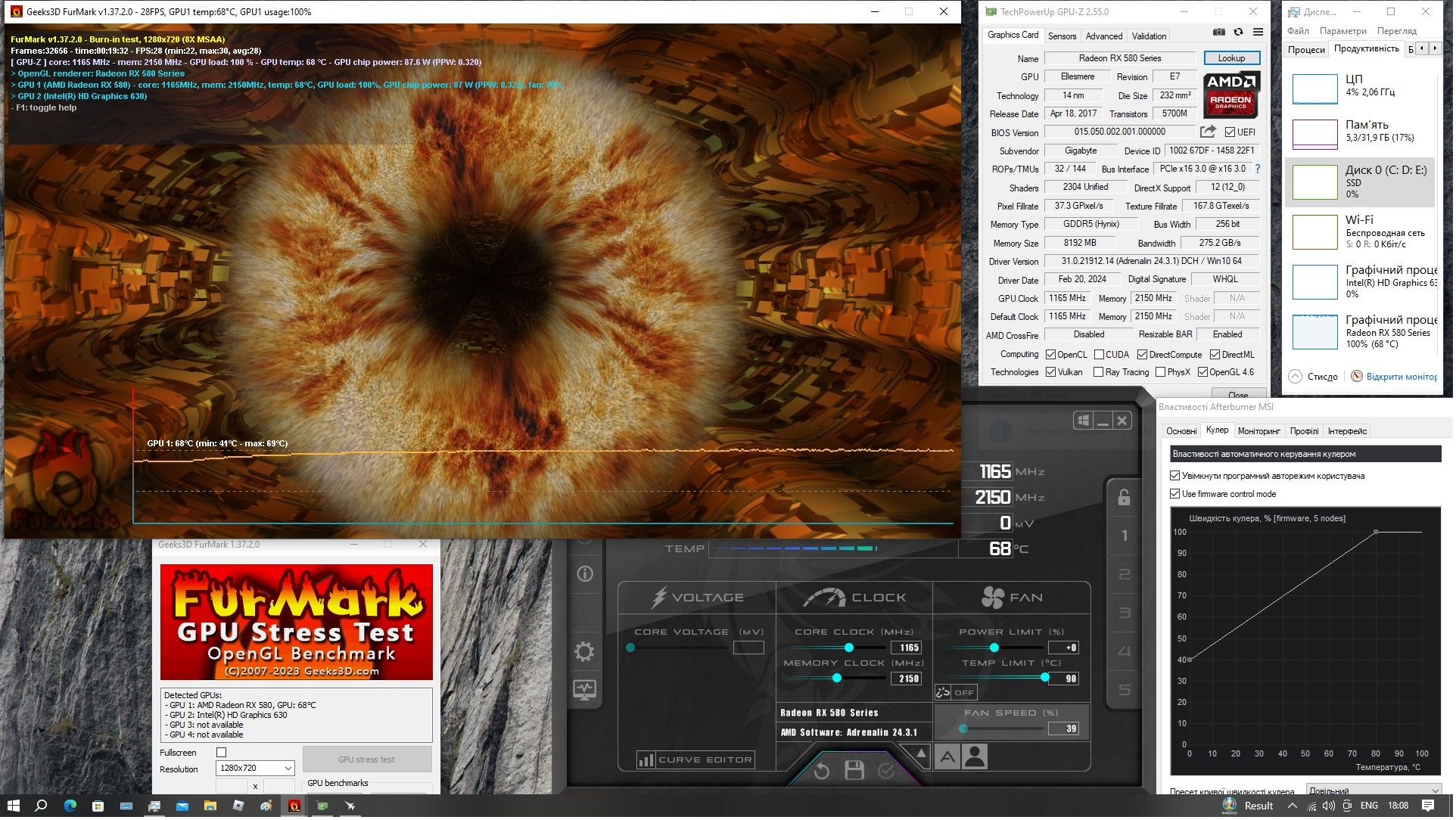The width and height of the screenshot is (1456, 820).
Task: Click the Afterburner Windows startup icon
Action: [1085, 421]
